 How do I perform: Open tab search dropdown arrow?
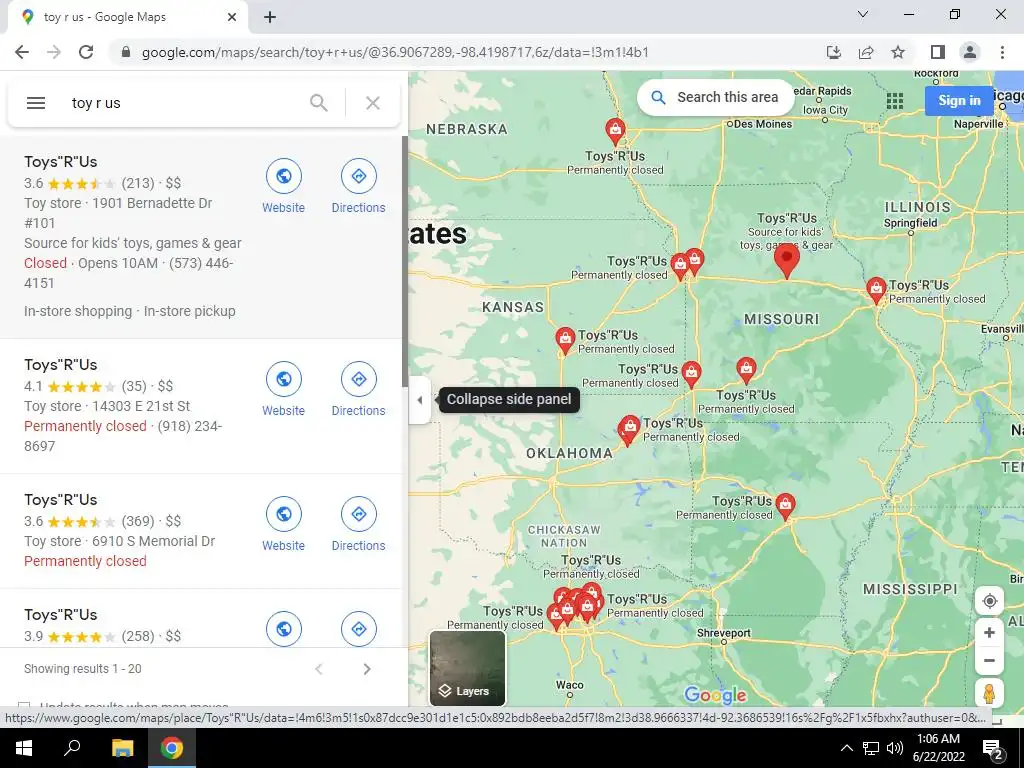(863, 14)
